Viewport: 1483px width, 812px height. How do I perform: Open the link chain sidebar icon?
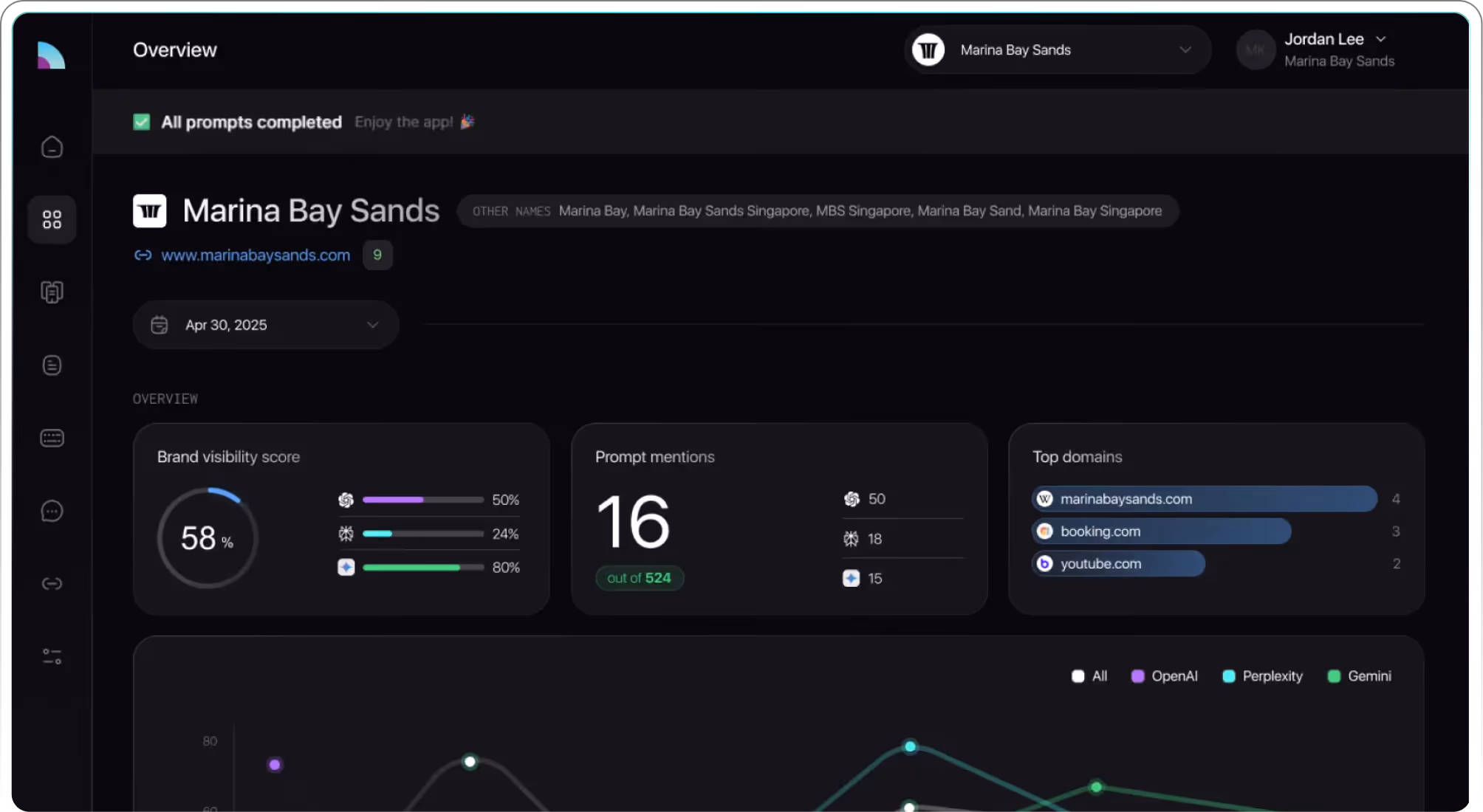52,584
